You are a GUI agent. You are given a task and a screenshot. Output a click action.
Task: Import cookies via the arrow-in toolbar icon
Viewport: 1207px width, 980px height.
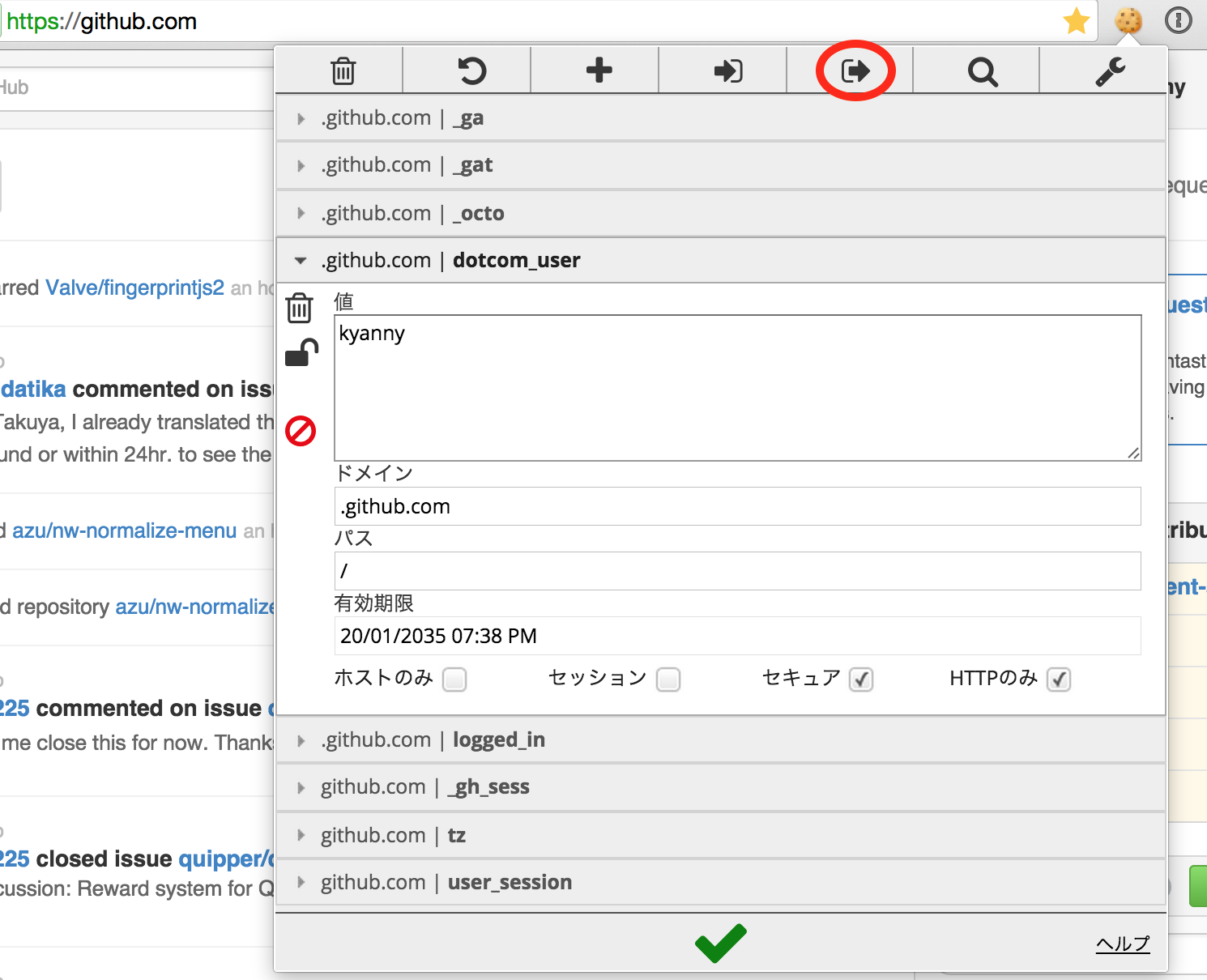[x=725, y=70]
